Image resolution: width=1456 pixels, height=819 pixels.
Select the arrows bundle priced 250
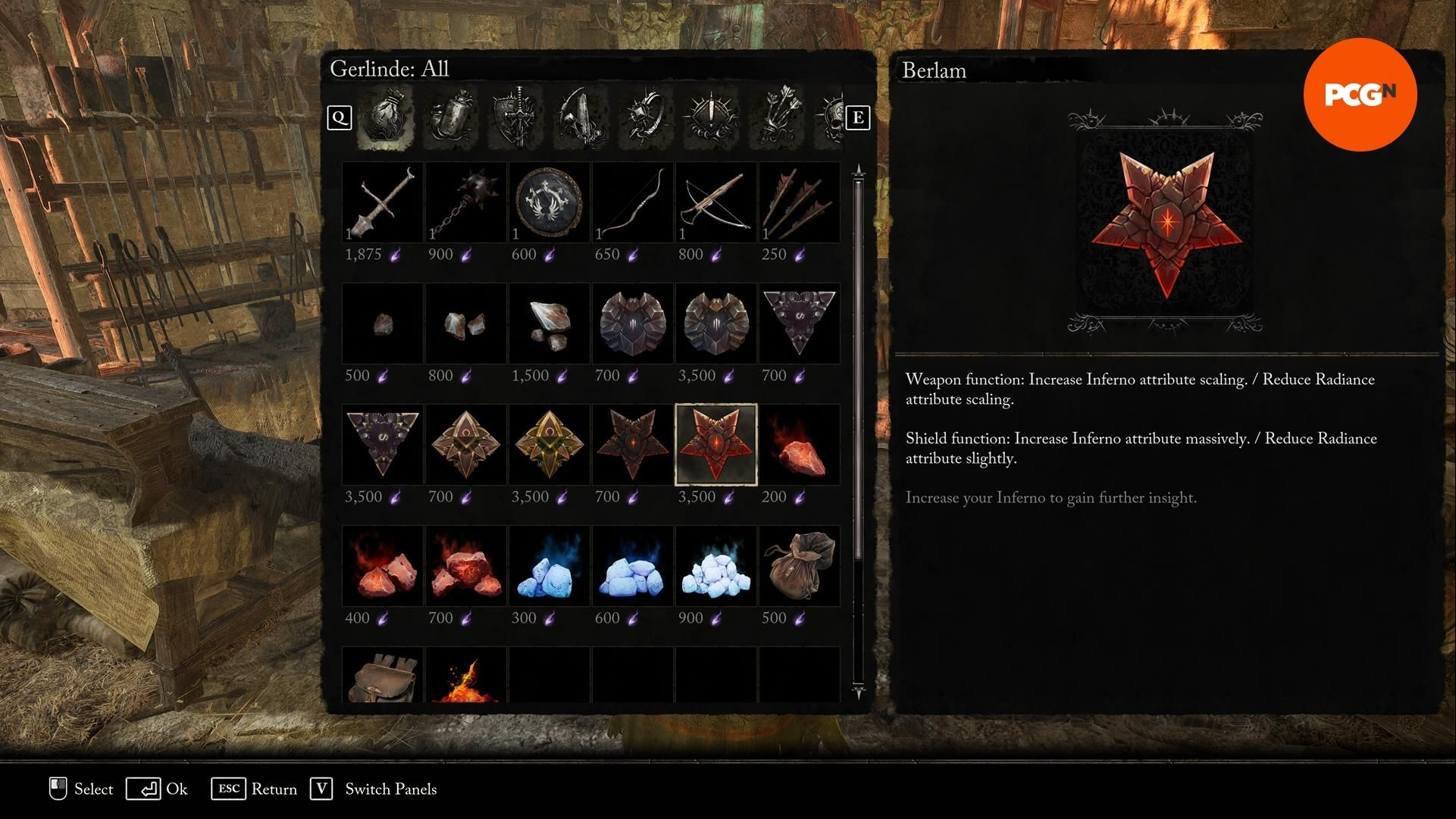tap(800, 202)
